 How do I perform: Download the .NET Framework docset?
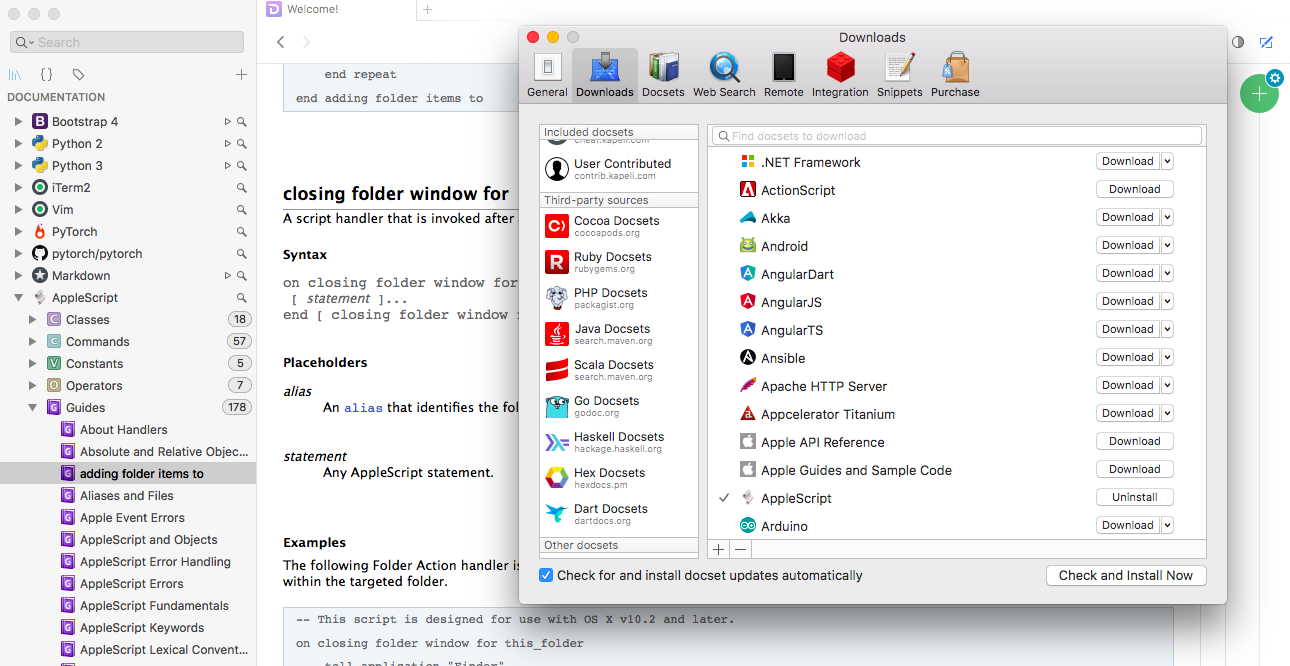pos(1128,161)
